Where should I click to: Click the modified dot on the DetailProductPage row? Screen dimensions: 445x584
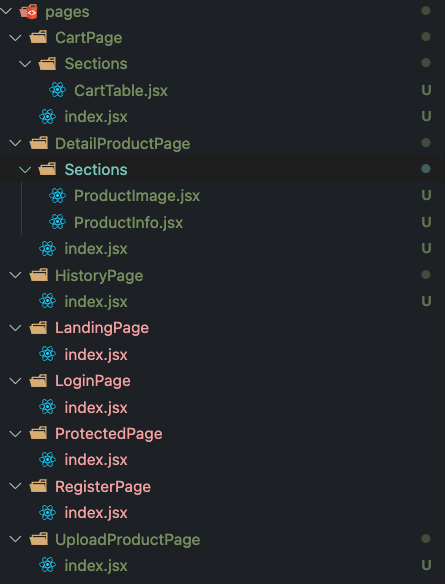tap(426, 143)
